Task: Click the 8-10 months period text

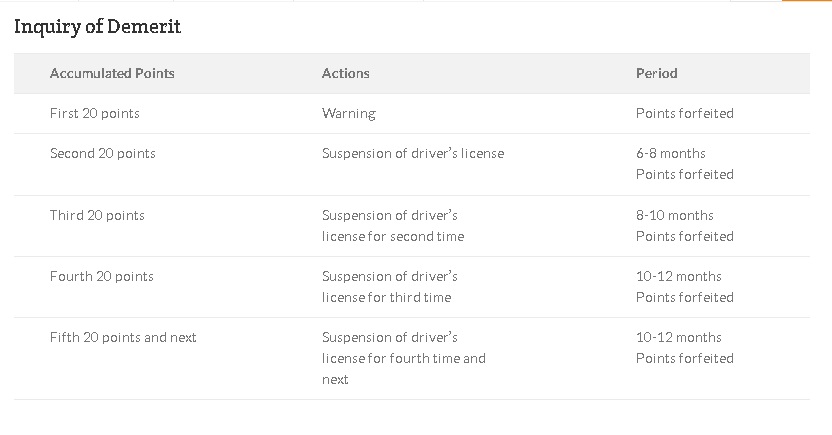Action: (x=674, y=215)
